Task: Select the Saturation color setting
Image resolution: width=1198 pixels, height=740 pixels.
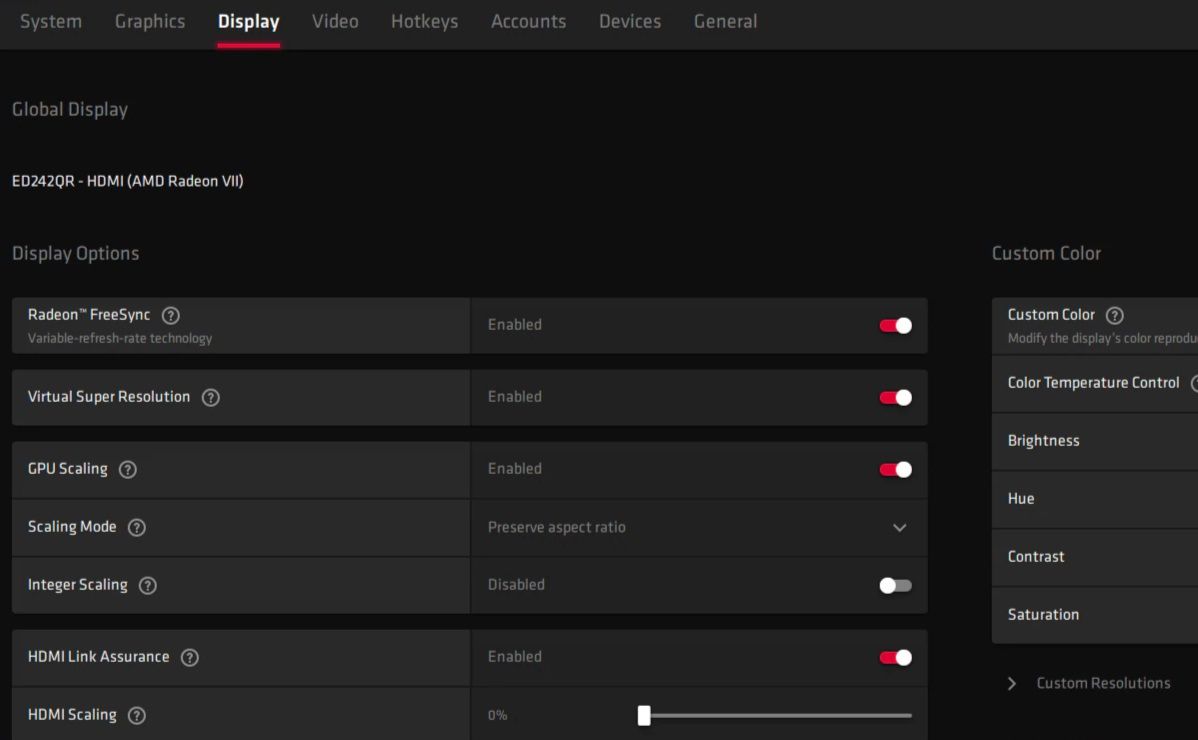Action: [1043, 614]
